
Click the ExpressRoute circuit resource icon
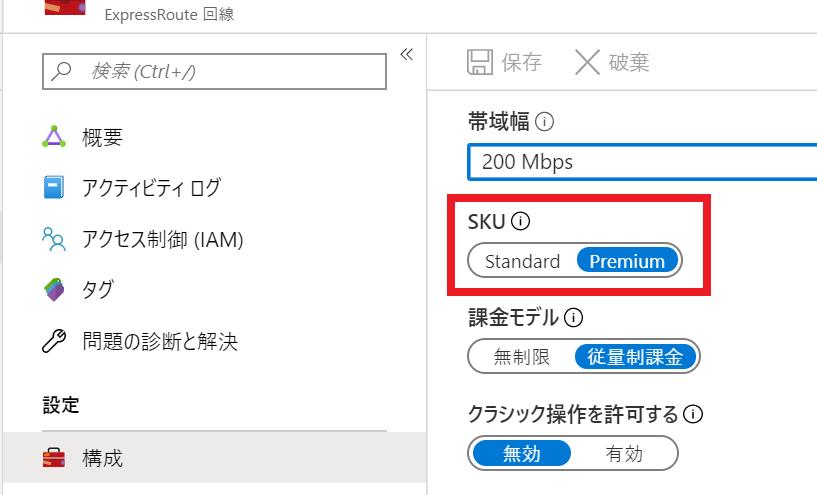coord(64,7)
